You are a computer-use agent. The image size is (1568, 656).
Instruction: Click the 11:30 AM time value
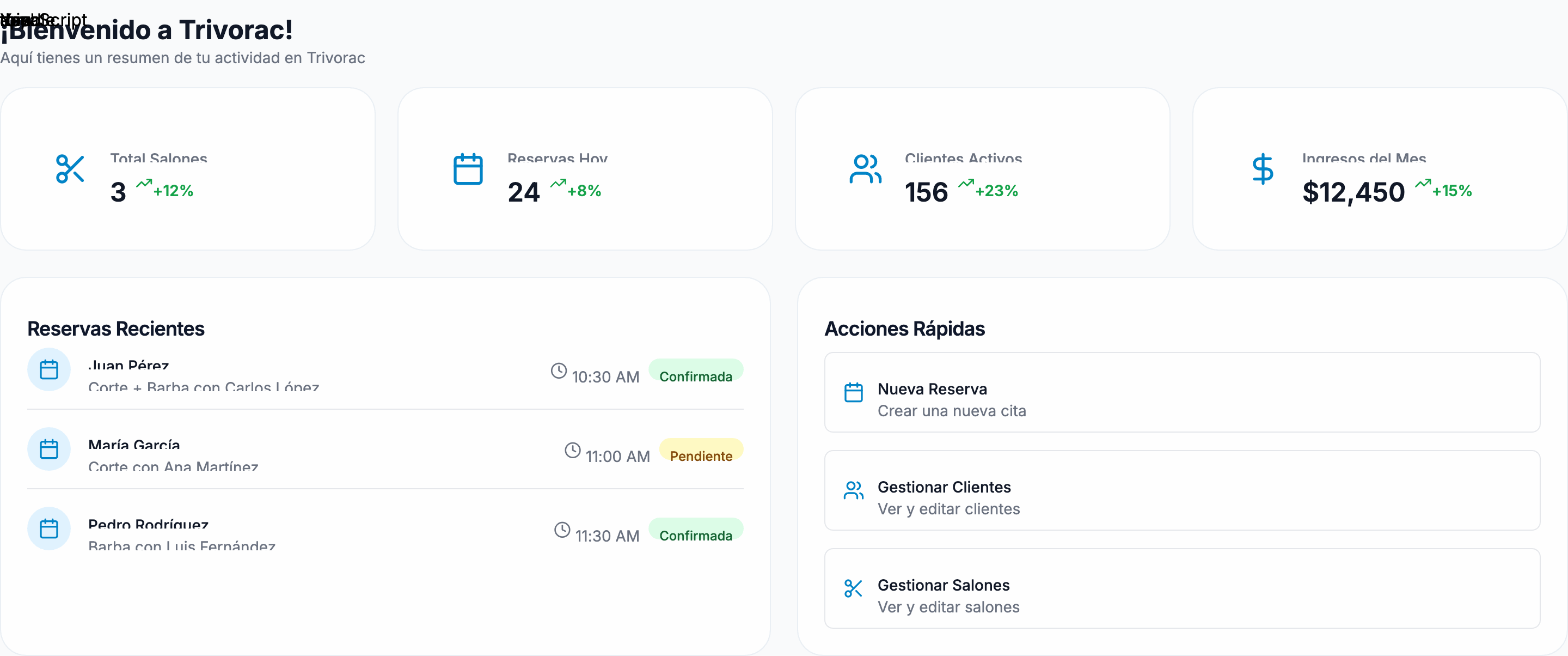(608, 536)
